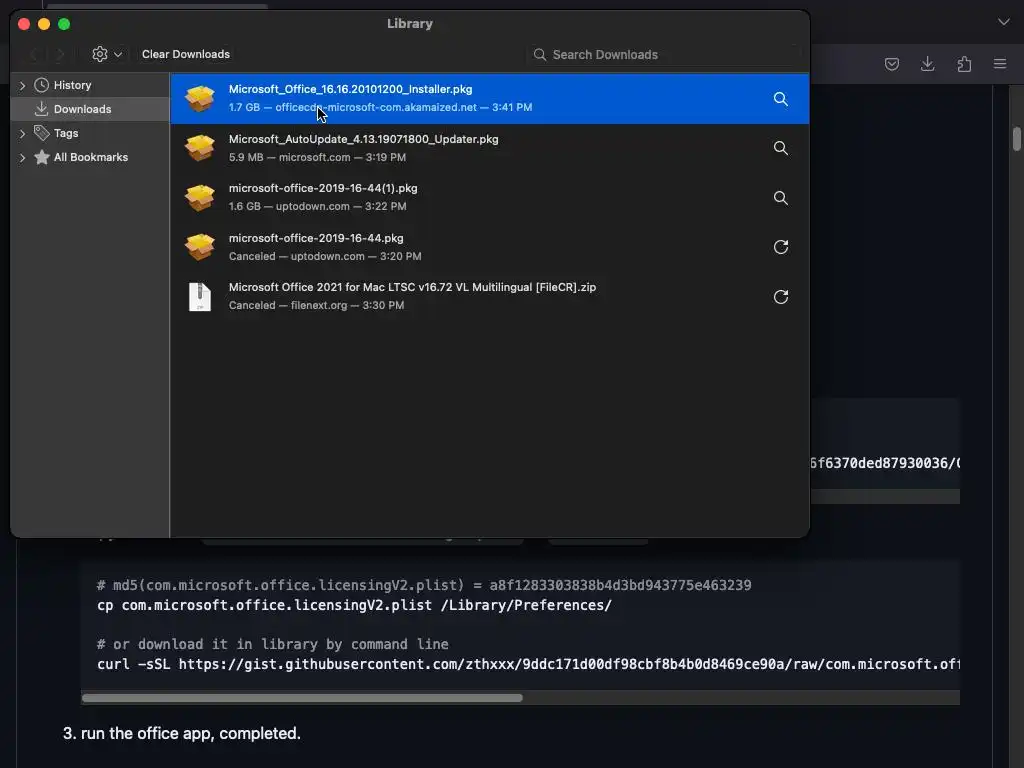1024x768 pixels.
Task: Select microsoft-office-2019-16-44(1).pkg filename
Action: coord(323,188)
